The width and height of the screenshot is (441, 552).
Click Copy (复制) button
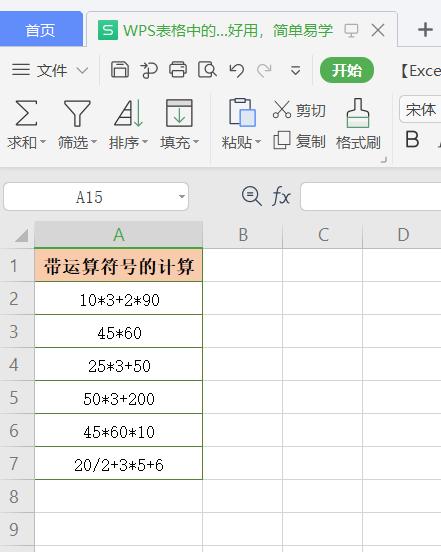(299, 141)
